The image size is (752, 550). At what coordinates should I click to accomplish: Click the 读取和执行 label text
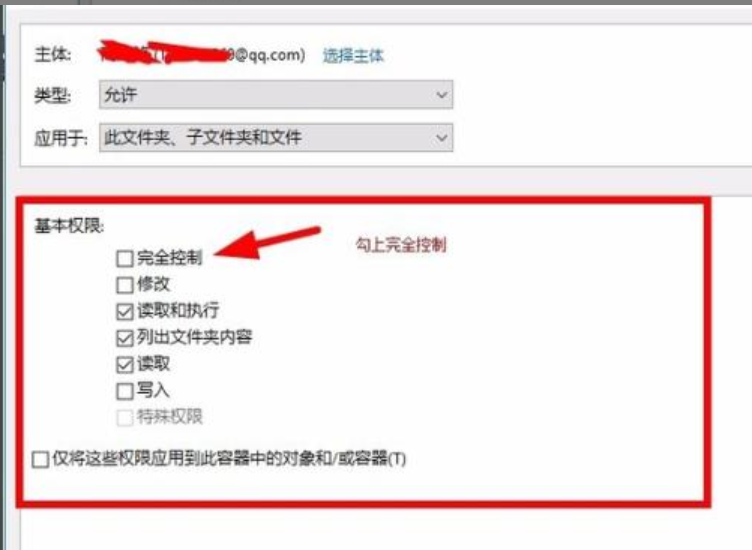178,311
